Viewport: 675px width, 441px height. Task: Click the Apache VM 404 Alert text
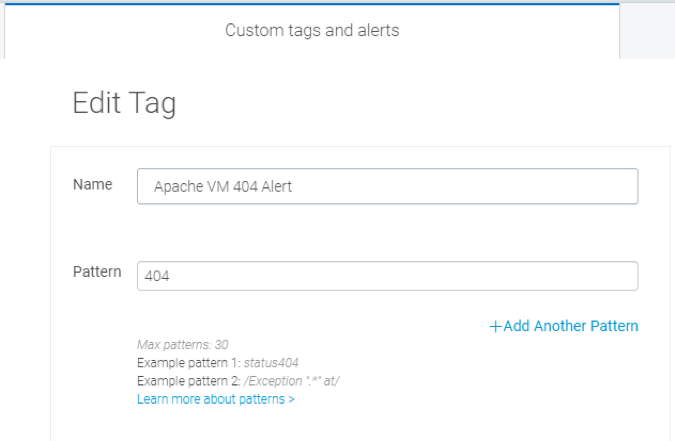pos(222,186)
